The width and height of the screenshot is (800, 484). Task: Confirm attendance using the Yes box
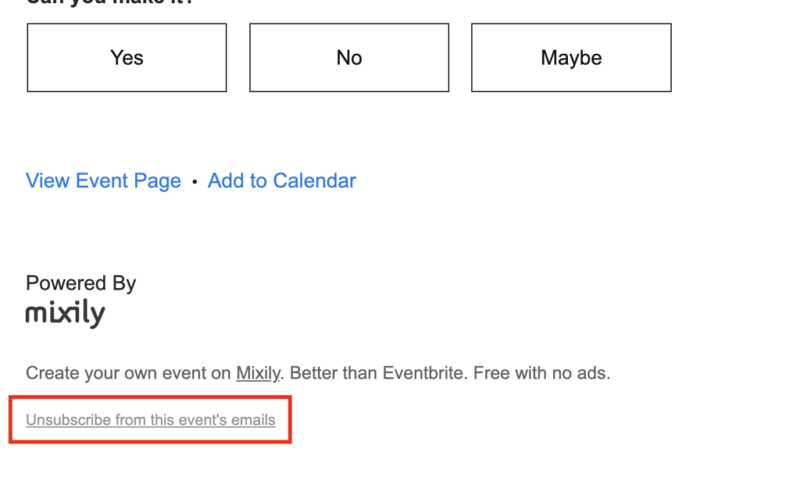click(127, 58)
